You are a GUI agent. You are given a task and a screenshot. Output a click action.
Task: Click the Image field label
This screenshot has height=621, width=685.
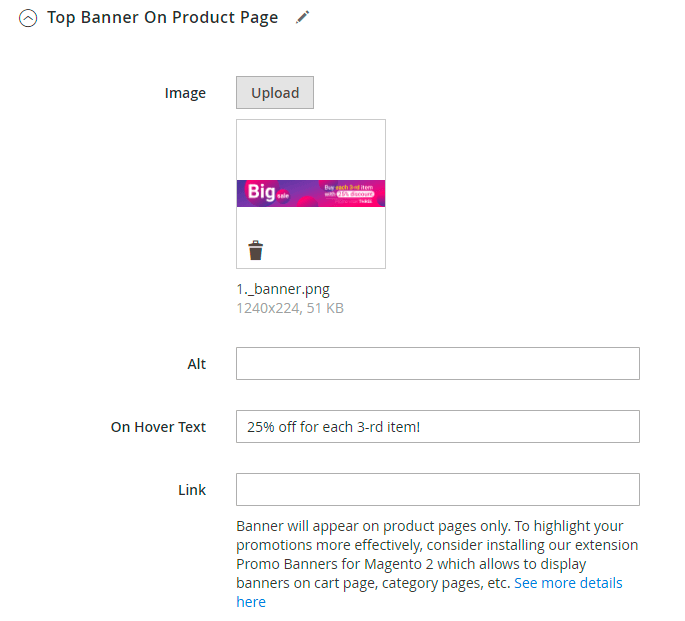pos(185,93)
